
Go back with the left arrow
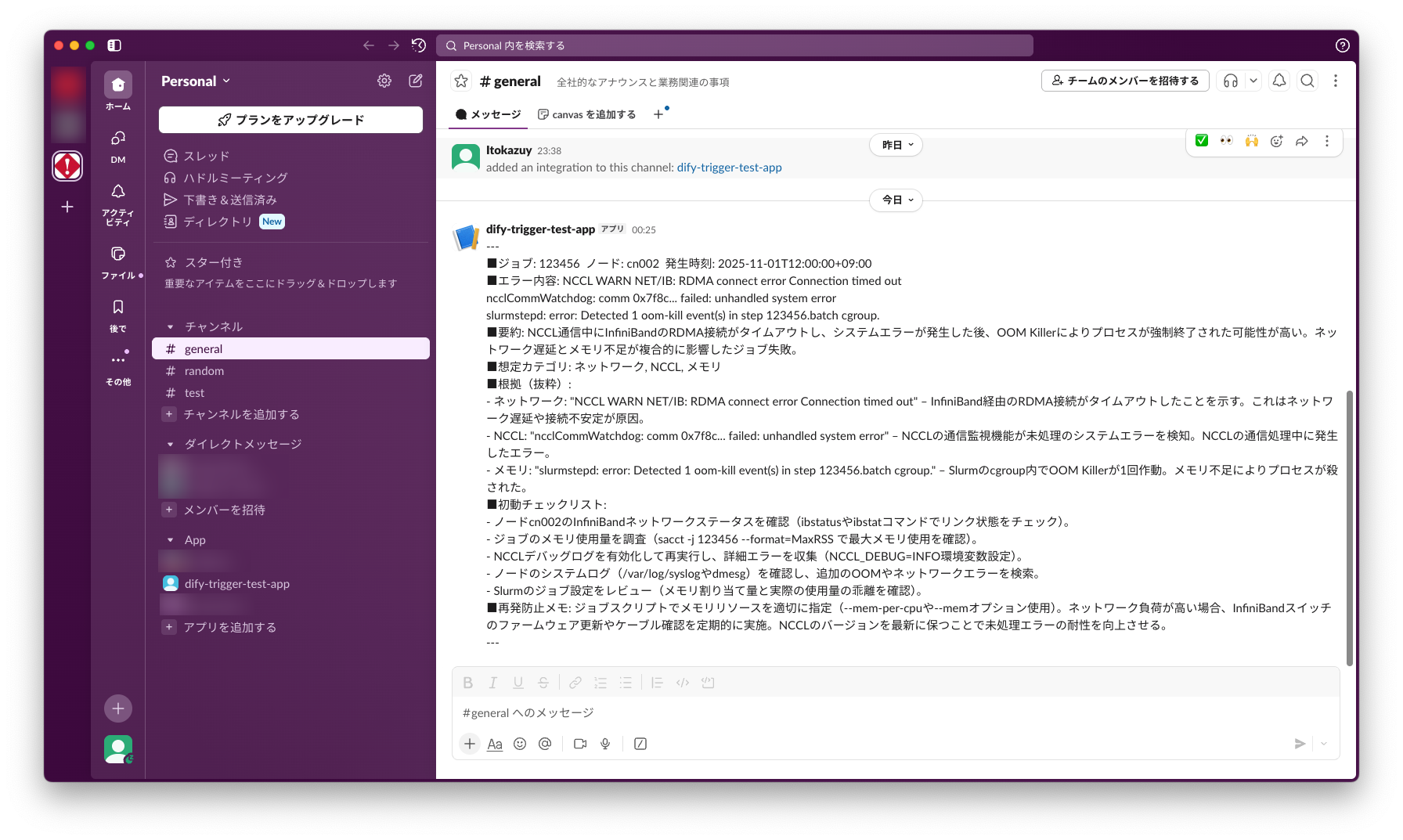[369, 45]
